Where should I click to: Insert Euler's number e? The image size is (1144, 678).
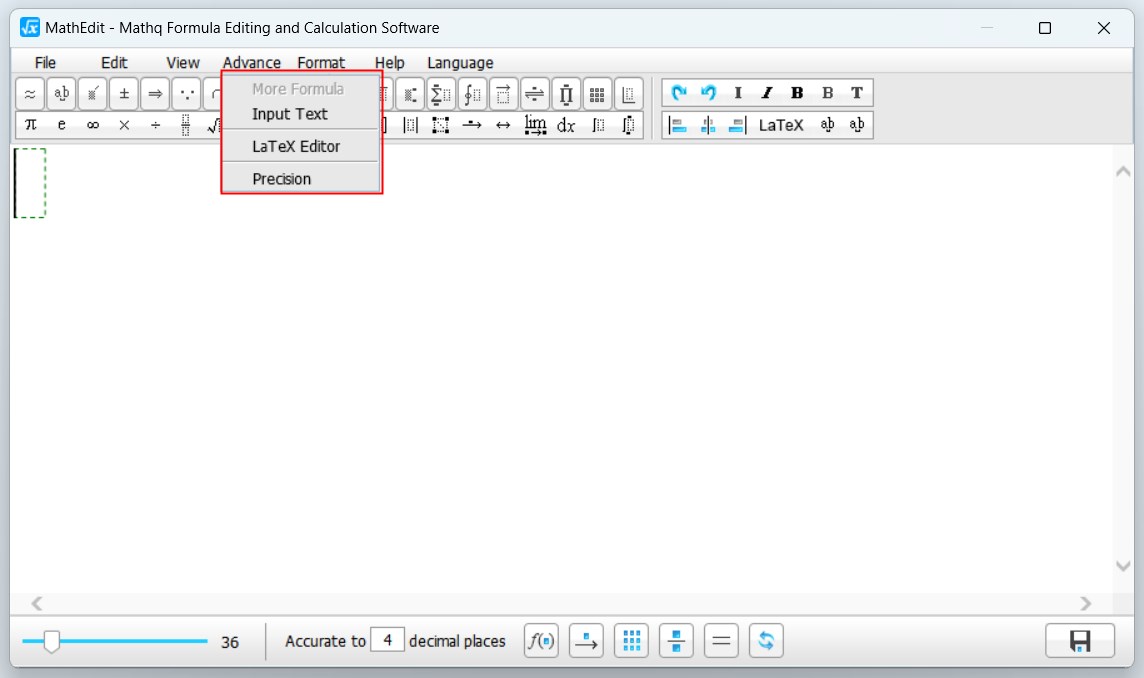(x=61, y=125)
